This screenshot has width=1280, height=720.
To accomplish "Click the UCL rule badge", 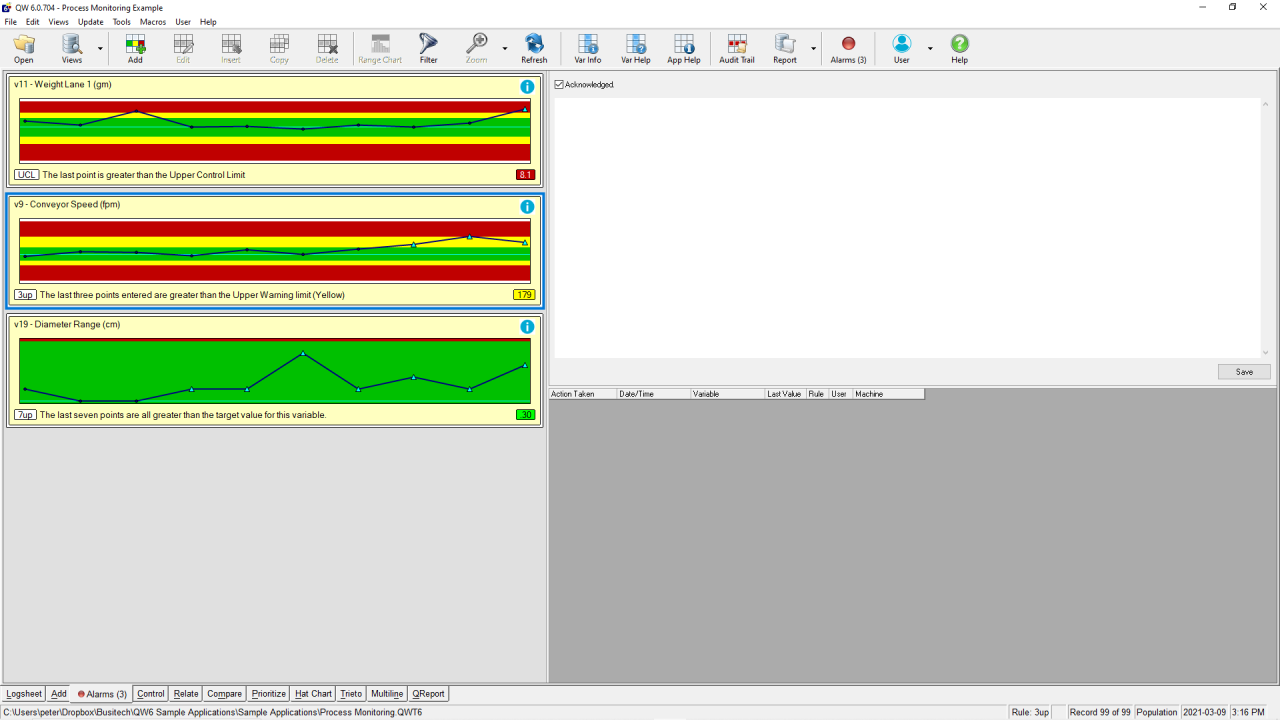I will click(27, 175).
